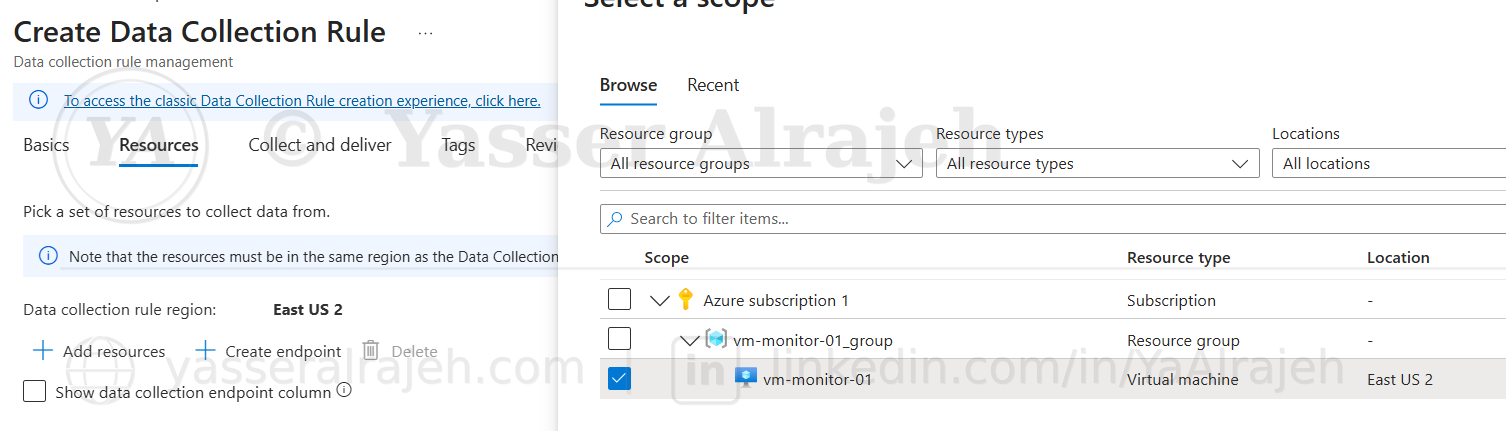Open the Resource types dropdown
1506x431 pixels.
(x=1098, y=164)
